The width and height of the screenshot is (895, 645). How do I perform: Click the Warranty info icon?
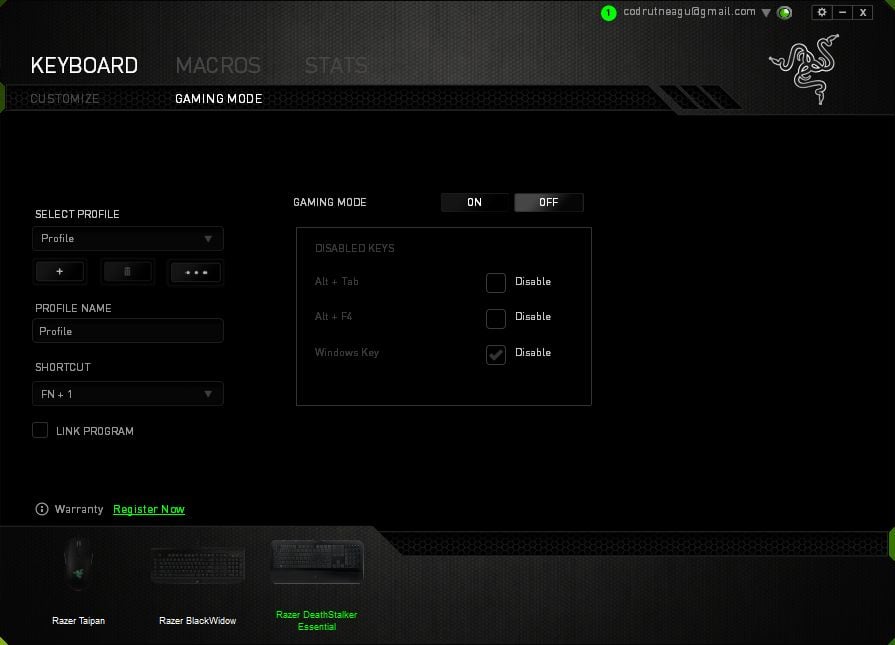(x=42, y=509)
